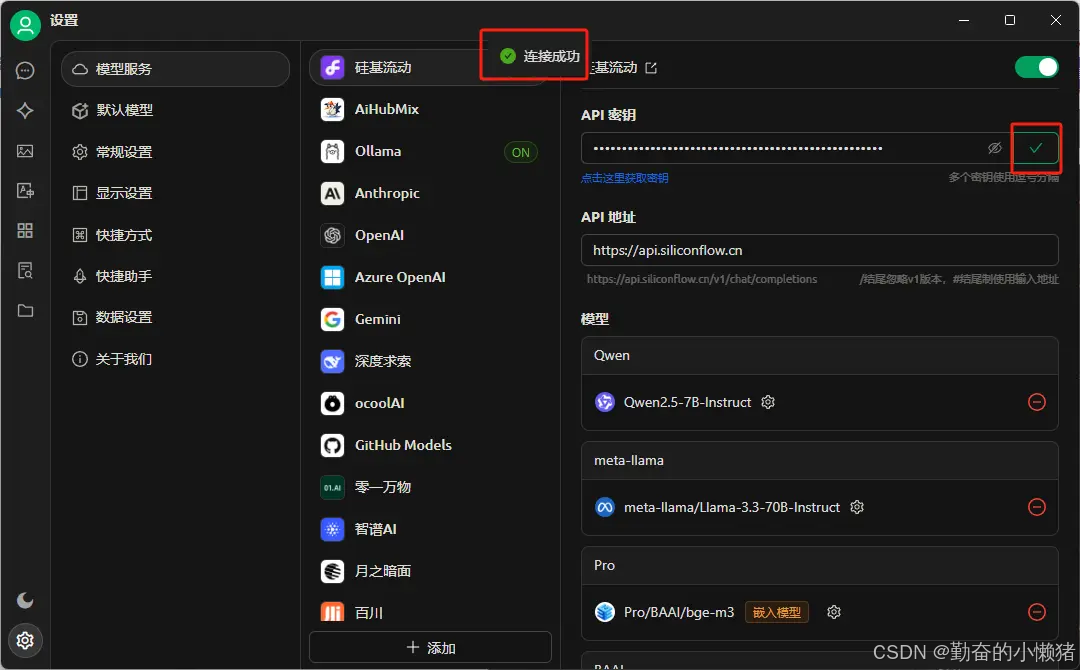Image resolution: width=1080 pixels, height=670 pixels.
Task: Select 快捷助手 settings menu
Action: tap(176, 276)
